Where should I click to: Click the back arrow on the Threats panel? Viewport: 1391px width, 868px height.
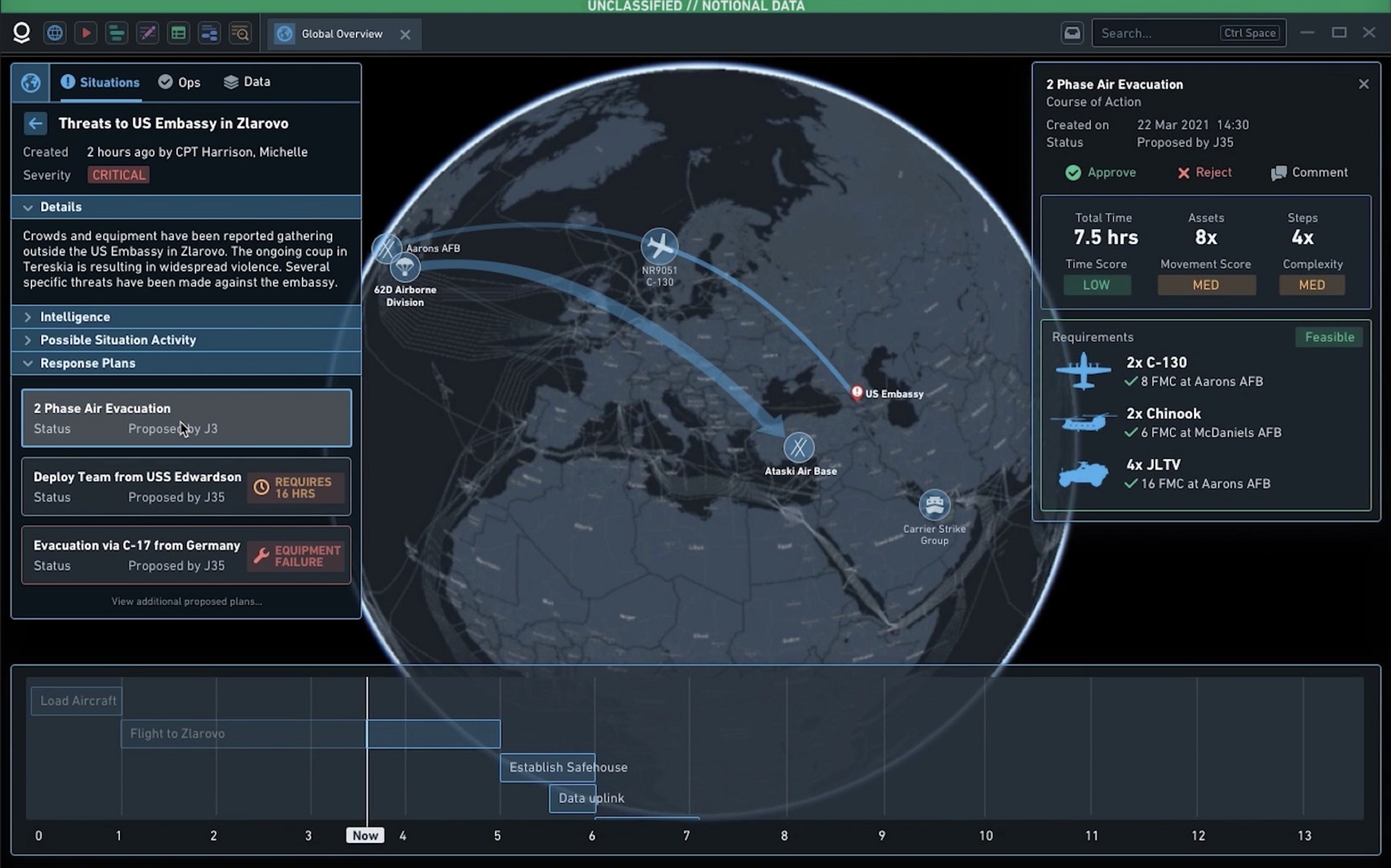[x=35, y=123]
